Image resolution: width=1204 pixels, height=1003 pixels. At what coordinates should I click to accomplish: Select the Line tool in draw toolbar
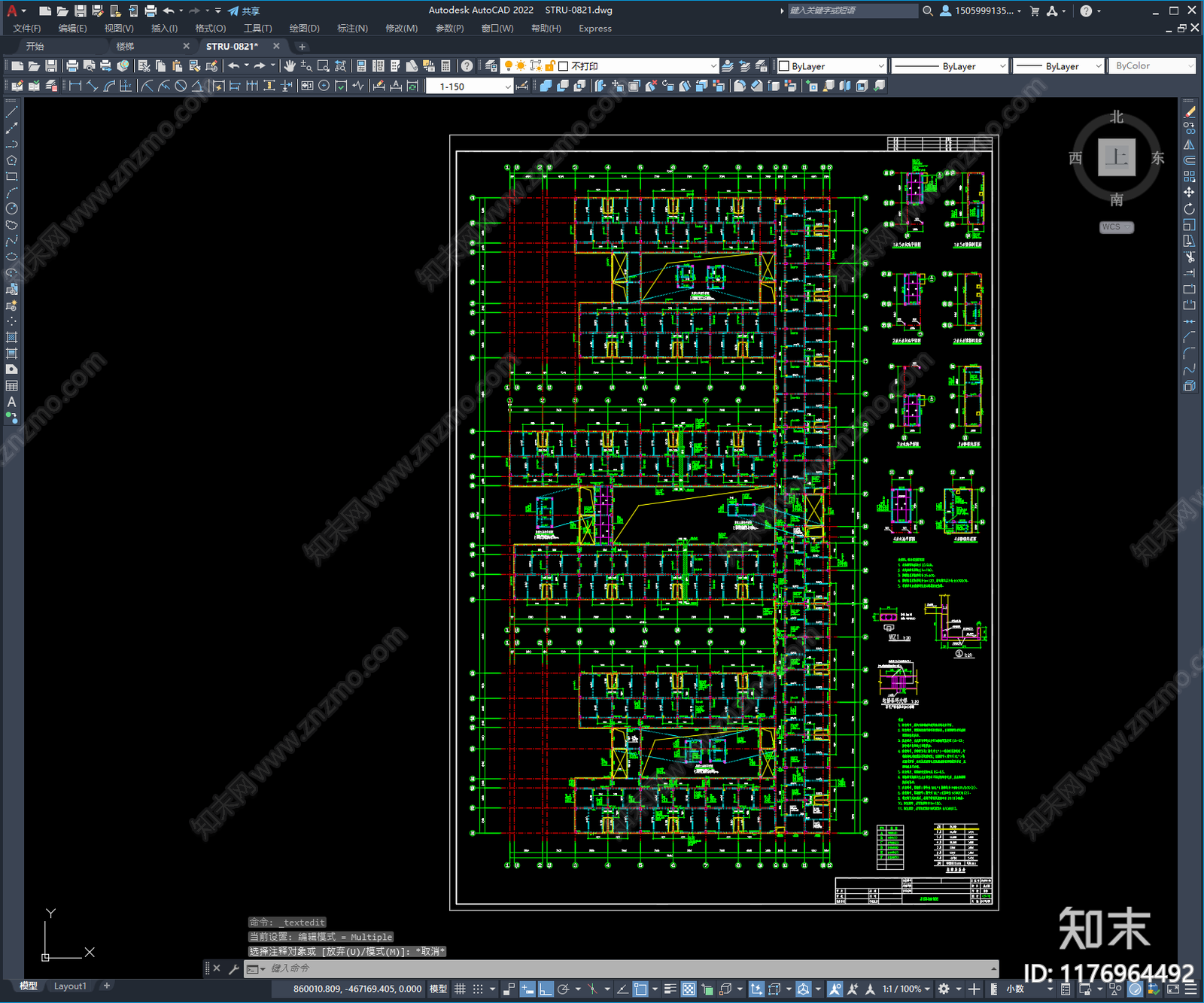(x=11, y=112)
